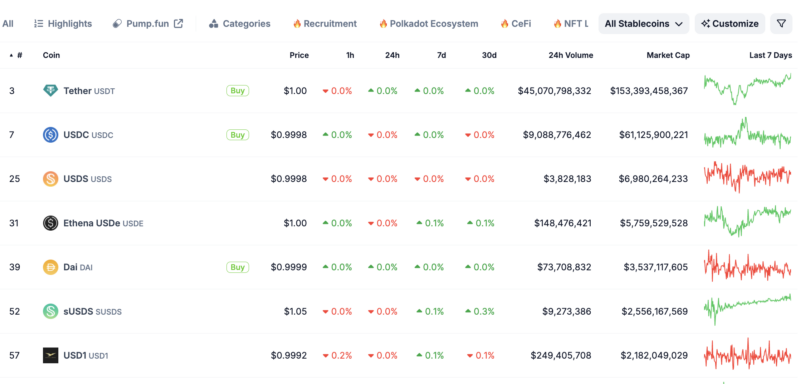Screen dimensions: 800x384
Task: Click the USD1 black logo icon
Action: pyautogui.click(x=51, y=355)
